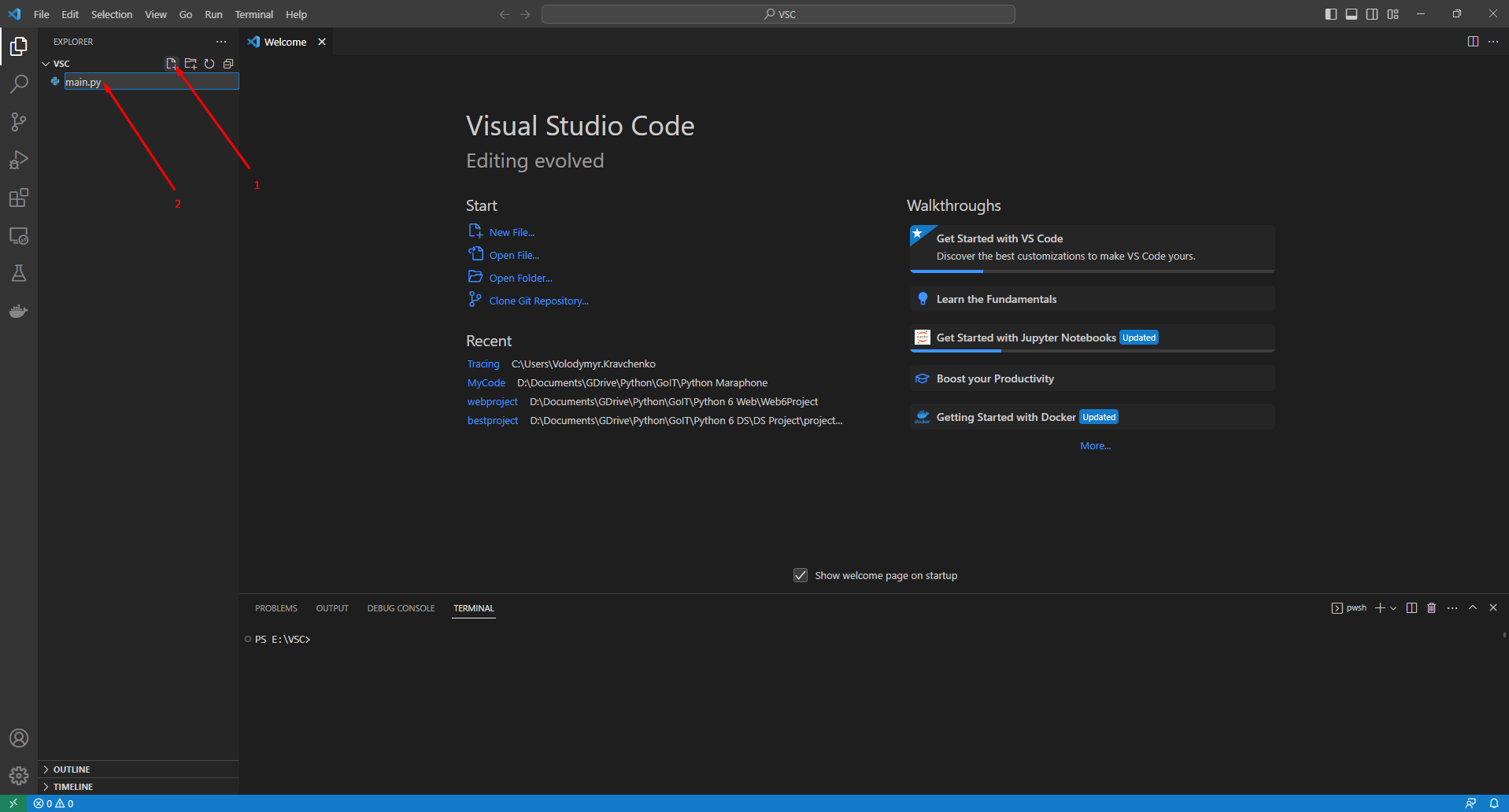Viewport: 1509px width, 812px height.
Task: Customize layout icon in title bar
Action: coord(1393,14)
